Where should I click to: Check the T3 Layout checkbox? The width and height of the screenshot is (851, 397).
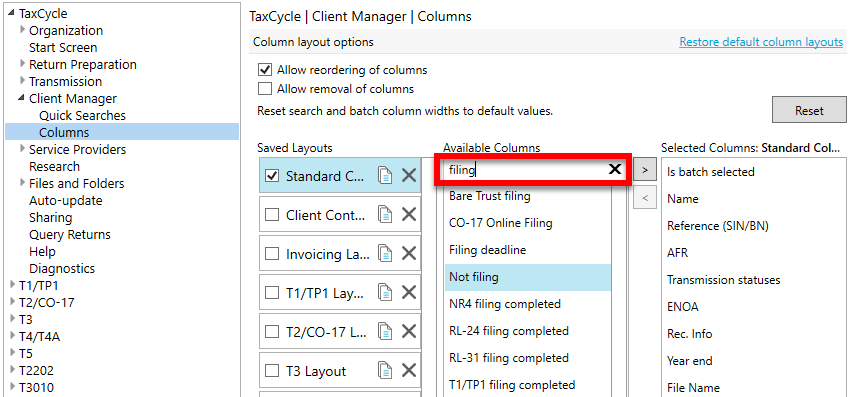click(x=272, y=371)
